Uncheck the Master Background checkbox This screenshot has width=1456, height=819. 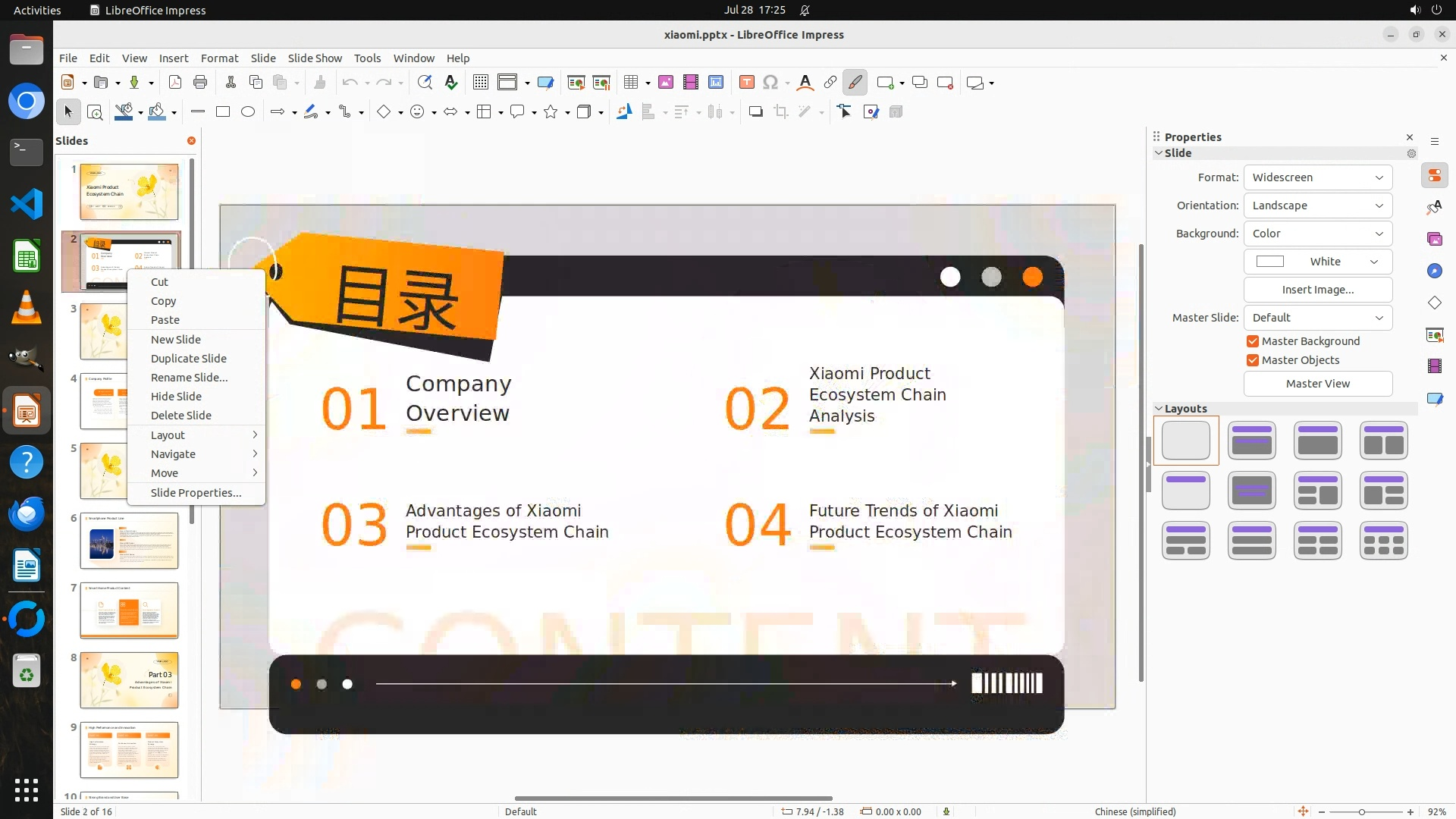pos(1253,341)
